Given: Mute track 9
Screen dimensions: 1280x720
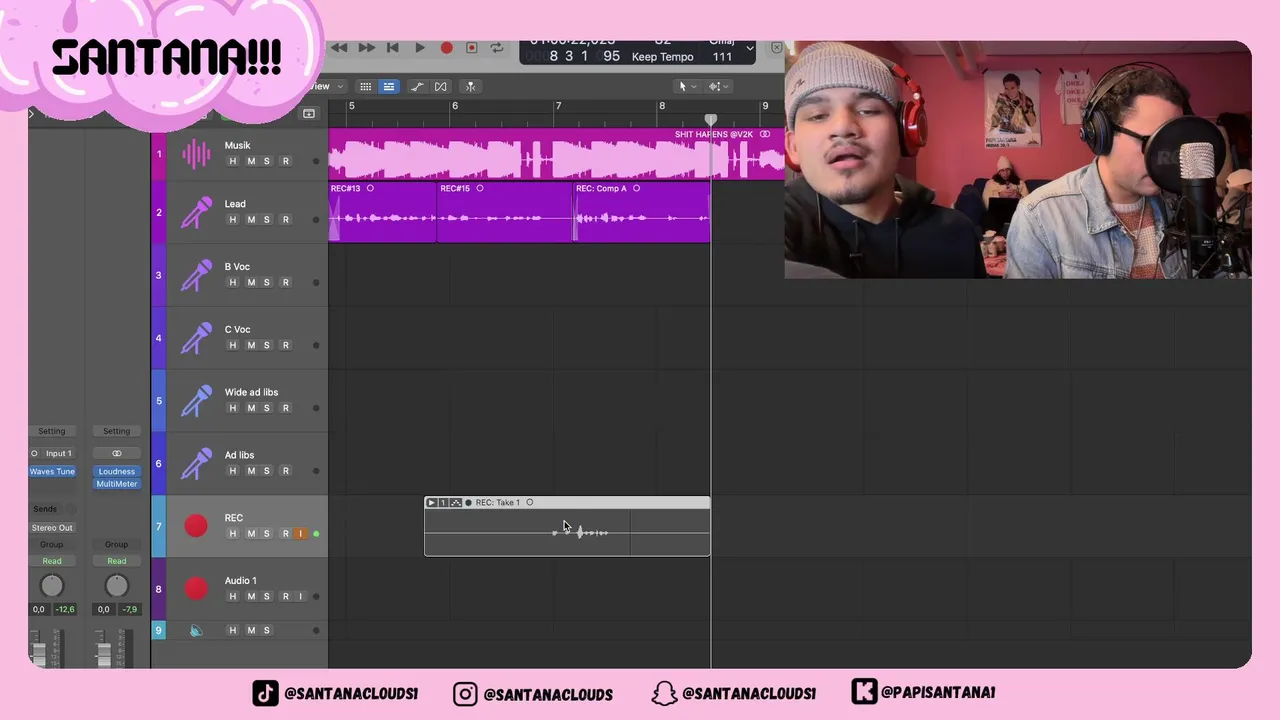Looking at the screenshot, I should 250,630.
